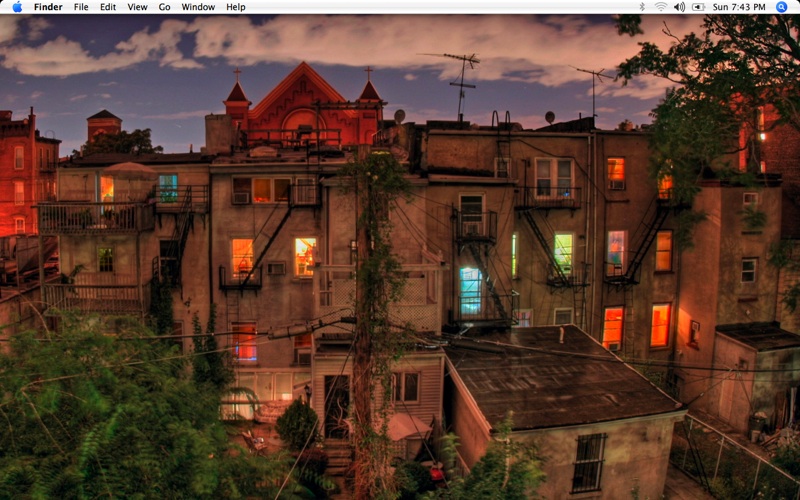The image size is (800, 500).
Task: Click the clock showing Sun 7:43 PM
Action: point(739,7)
